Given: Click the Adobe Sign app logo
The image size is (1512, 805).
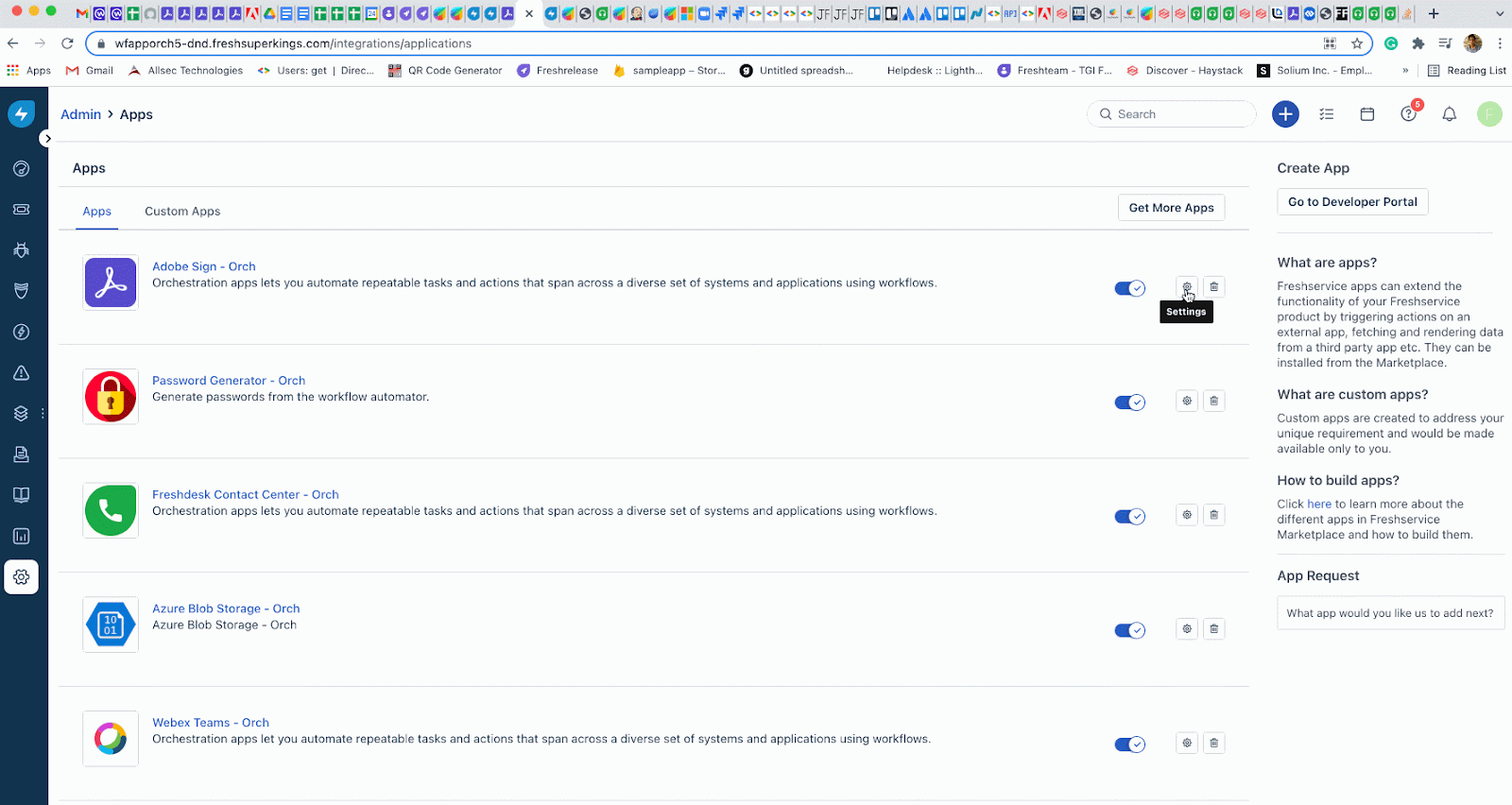Looking at the screenshot, I should 111,283.
